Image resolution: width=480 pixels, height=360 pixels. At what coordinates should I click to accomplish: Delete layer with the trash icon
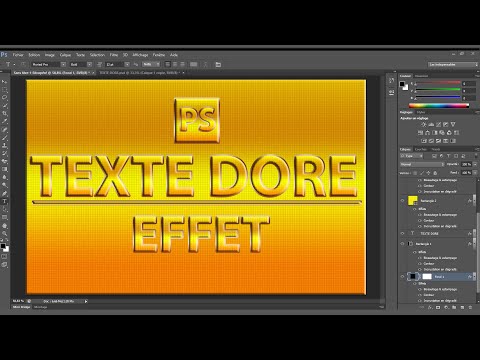(x=470, y=307)
